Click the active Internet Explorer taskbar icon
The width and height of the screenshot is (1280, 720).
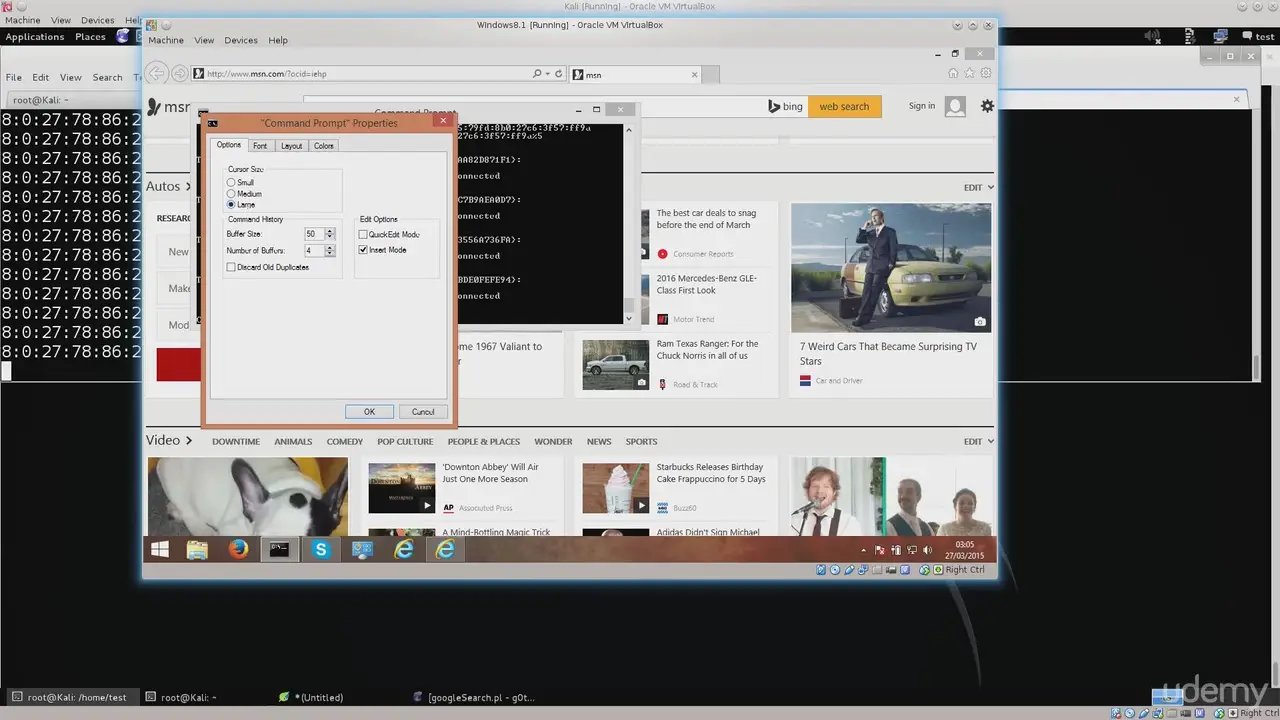445,549
